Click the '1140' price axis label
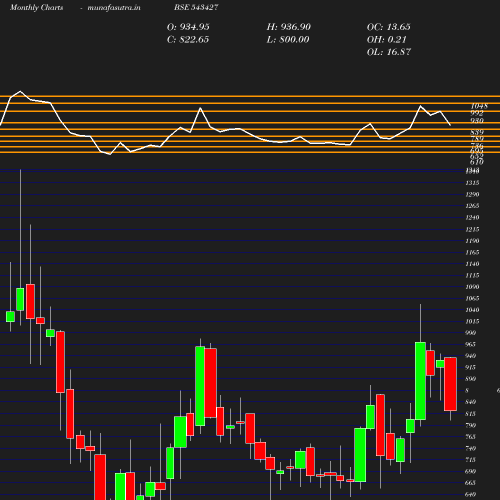This screenshot has height=500, width=500. point(472,264)
